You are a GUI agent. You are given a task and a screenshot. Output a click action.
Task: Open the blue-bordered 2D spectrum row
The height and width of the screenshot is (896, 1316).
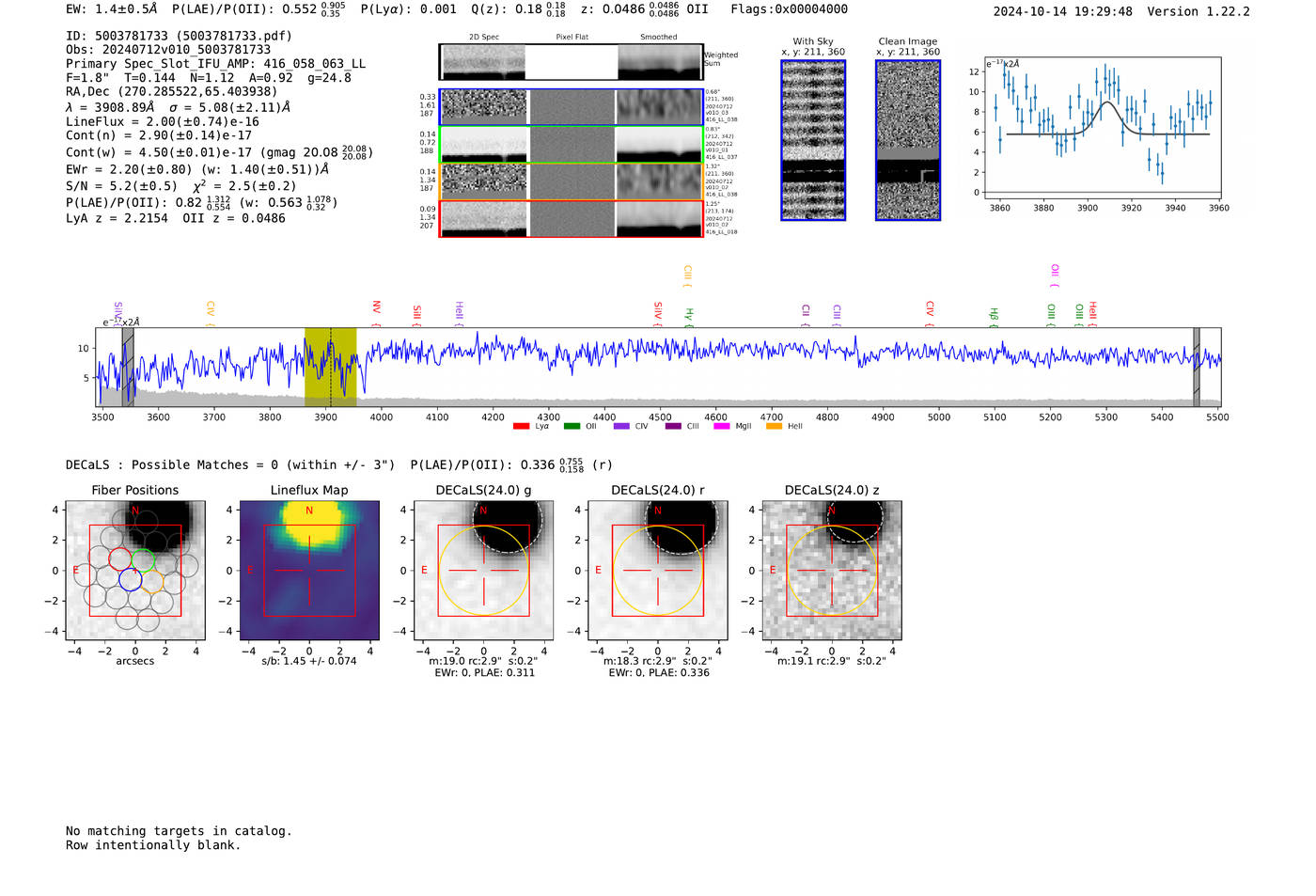click(x=572, y=107)
